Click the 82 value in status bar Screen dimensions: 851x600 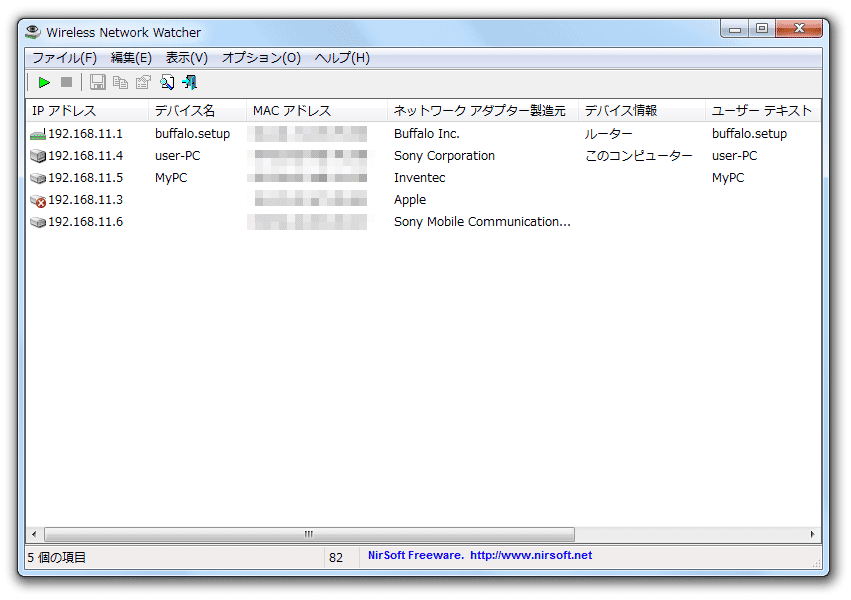(x=336, y=557)
